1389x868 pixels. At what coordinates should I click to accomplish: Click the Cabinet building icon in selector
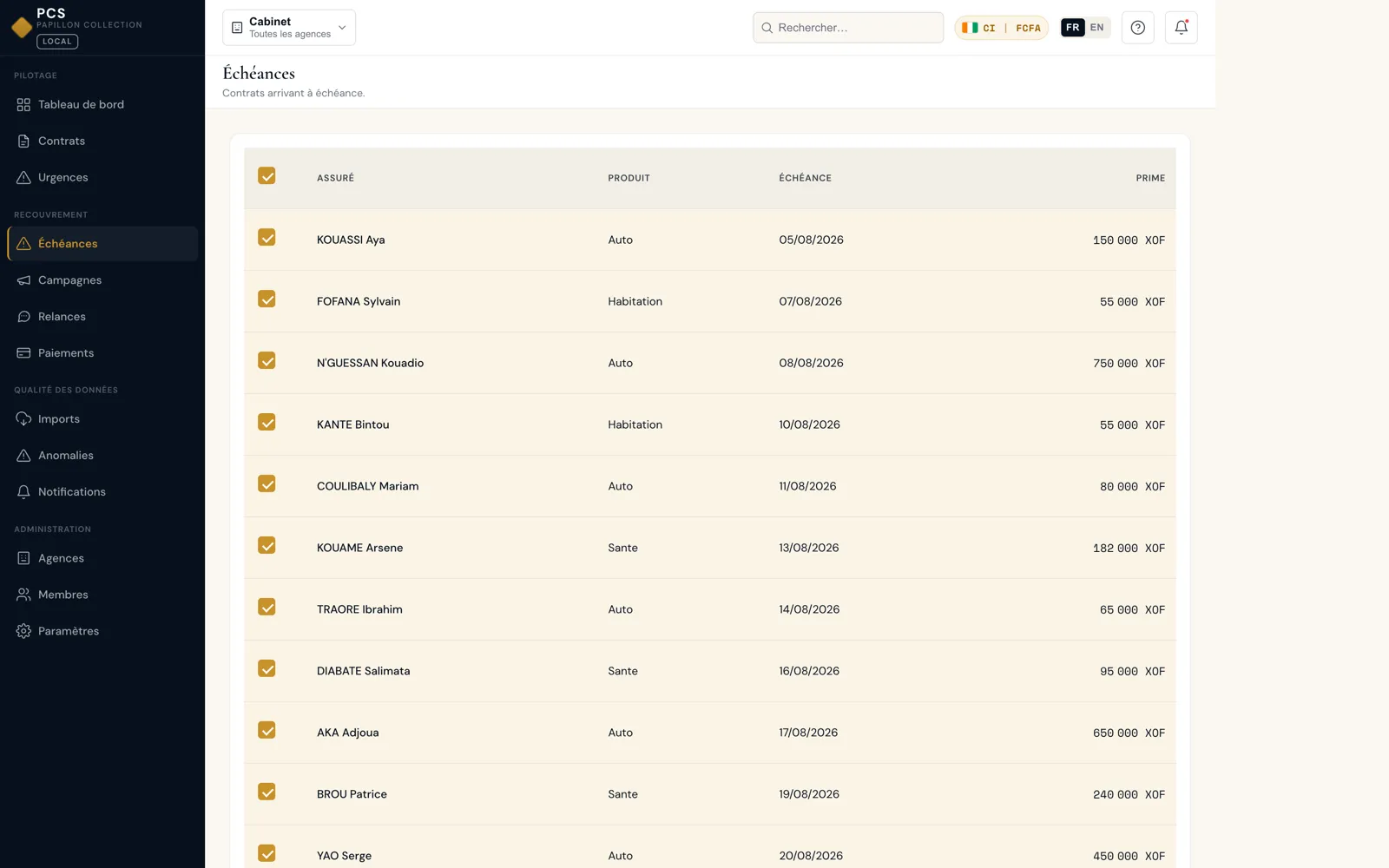coord(237,28)
